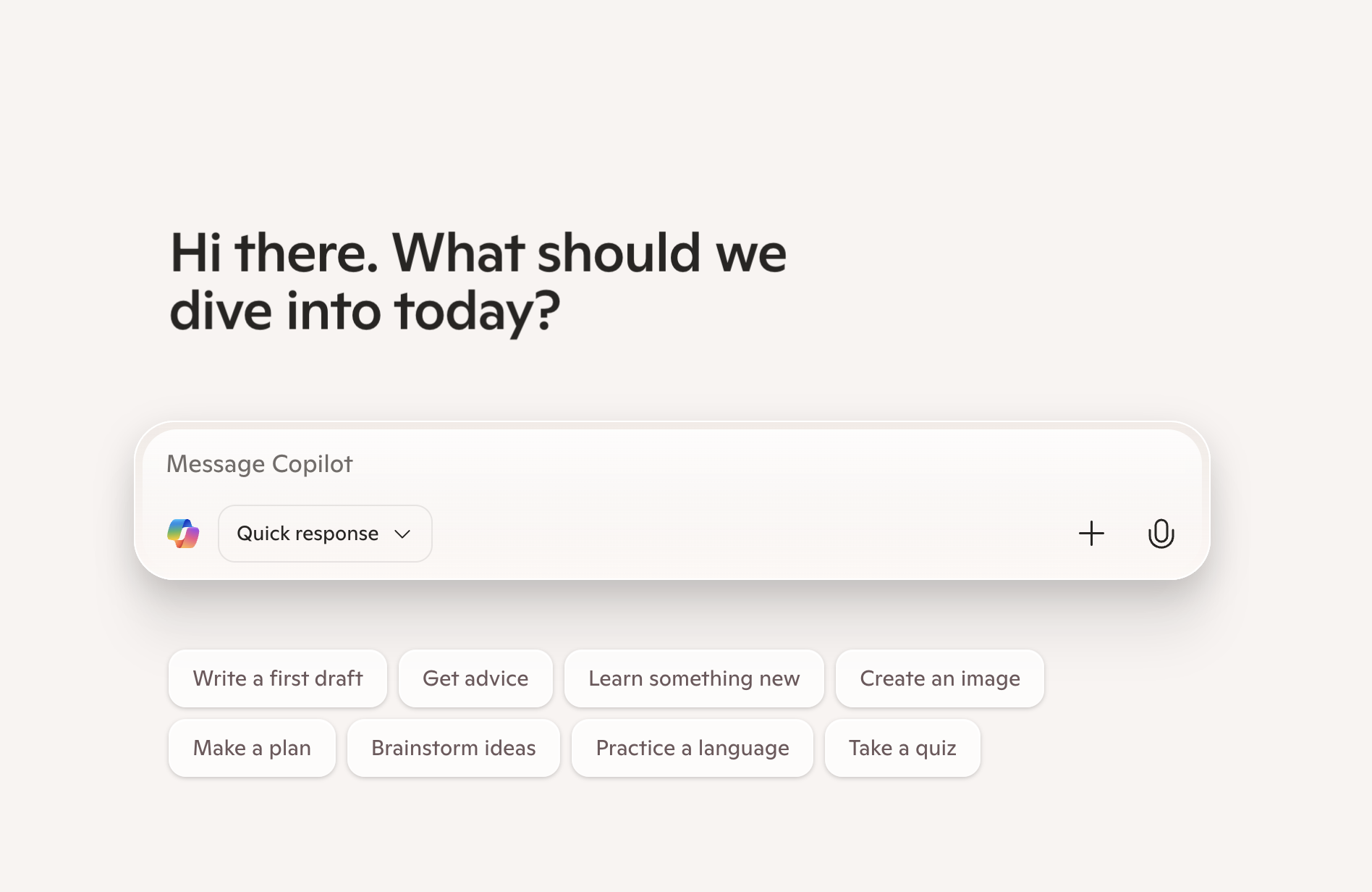Start "Practice a language" suggestion
The width and height of the screenshot is (1372, 892).
(693, 748)
